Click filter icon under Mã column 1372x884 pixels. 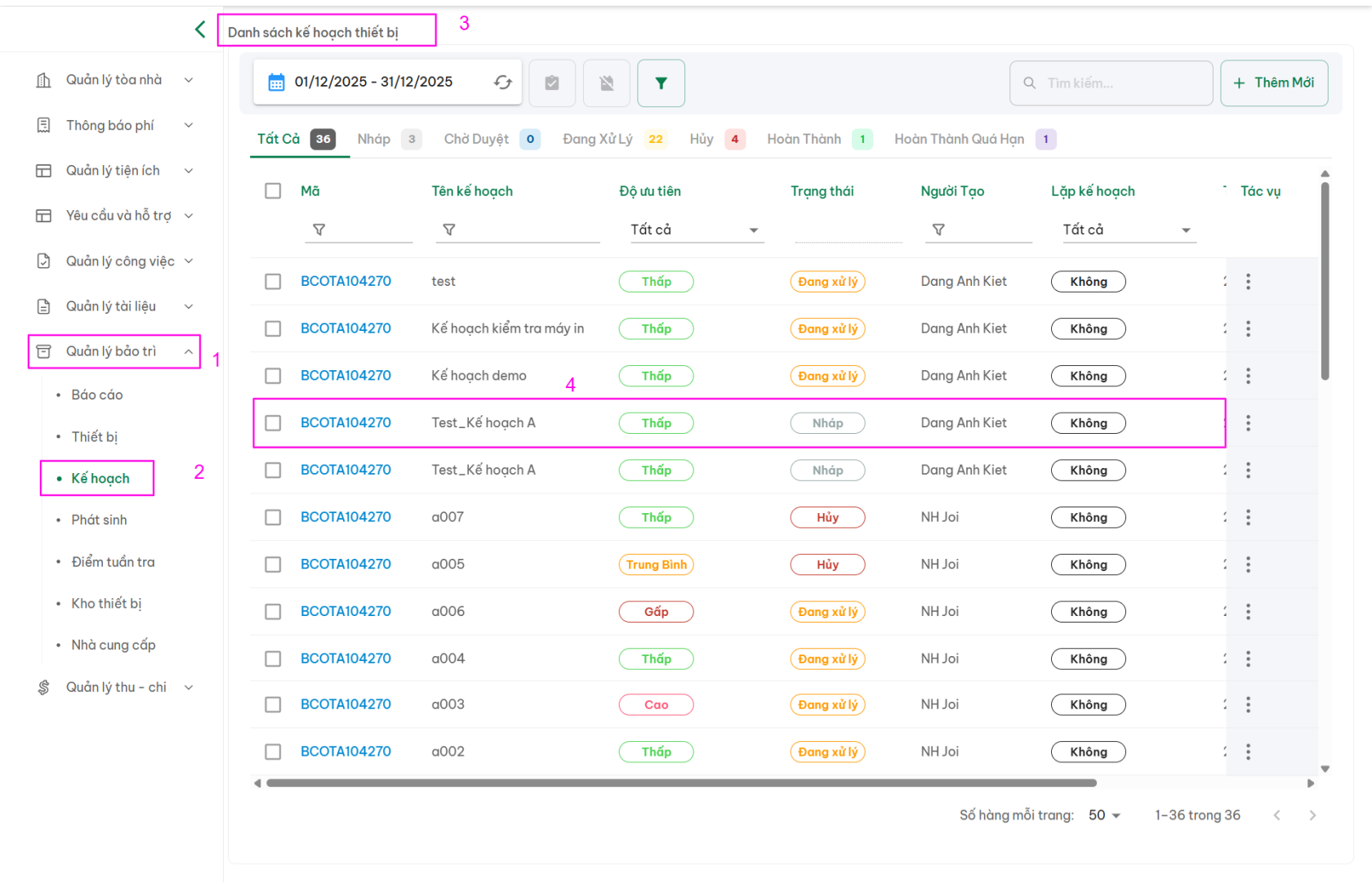pyautogui.click(x=319, y=230)
